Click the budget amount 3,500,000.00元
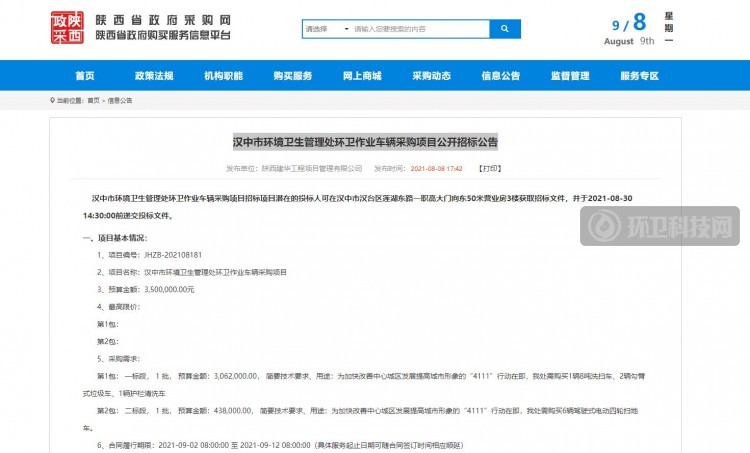The height and width of the screenshot is (453, 750). (x=169, y=289)
